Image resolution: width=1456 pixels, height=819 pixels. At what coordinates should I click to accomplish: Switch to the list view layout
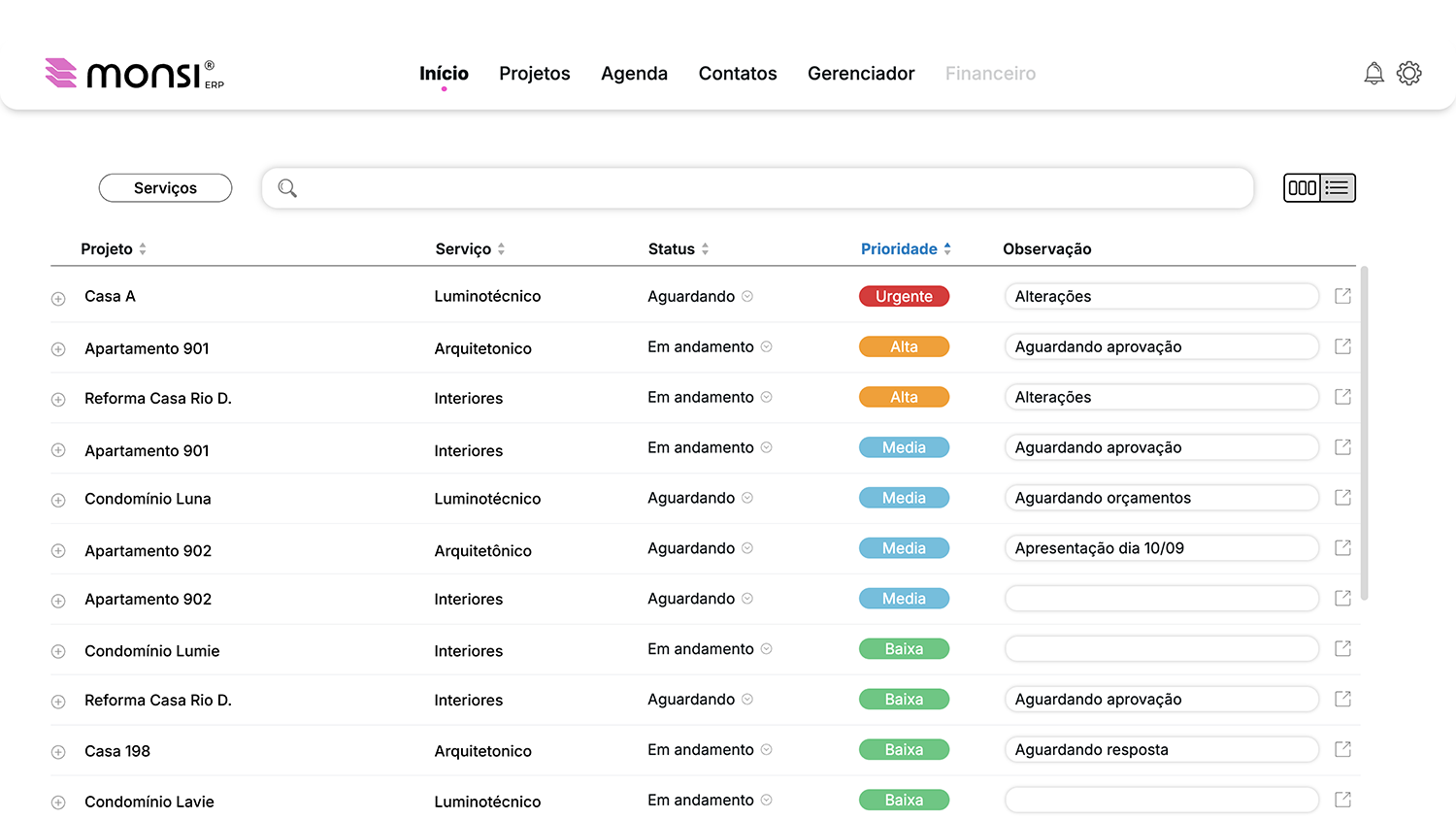1338,188
